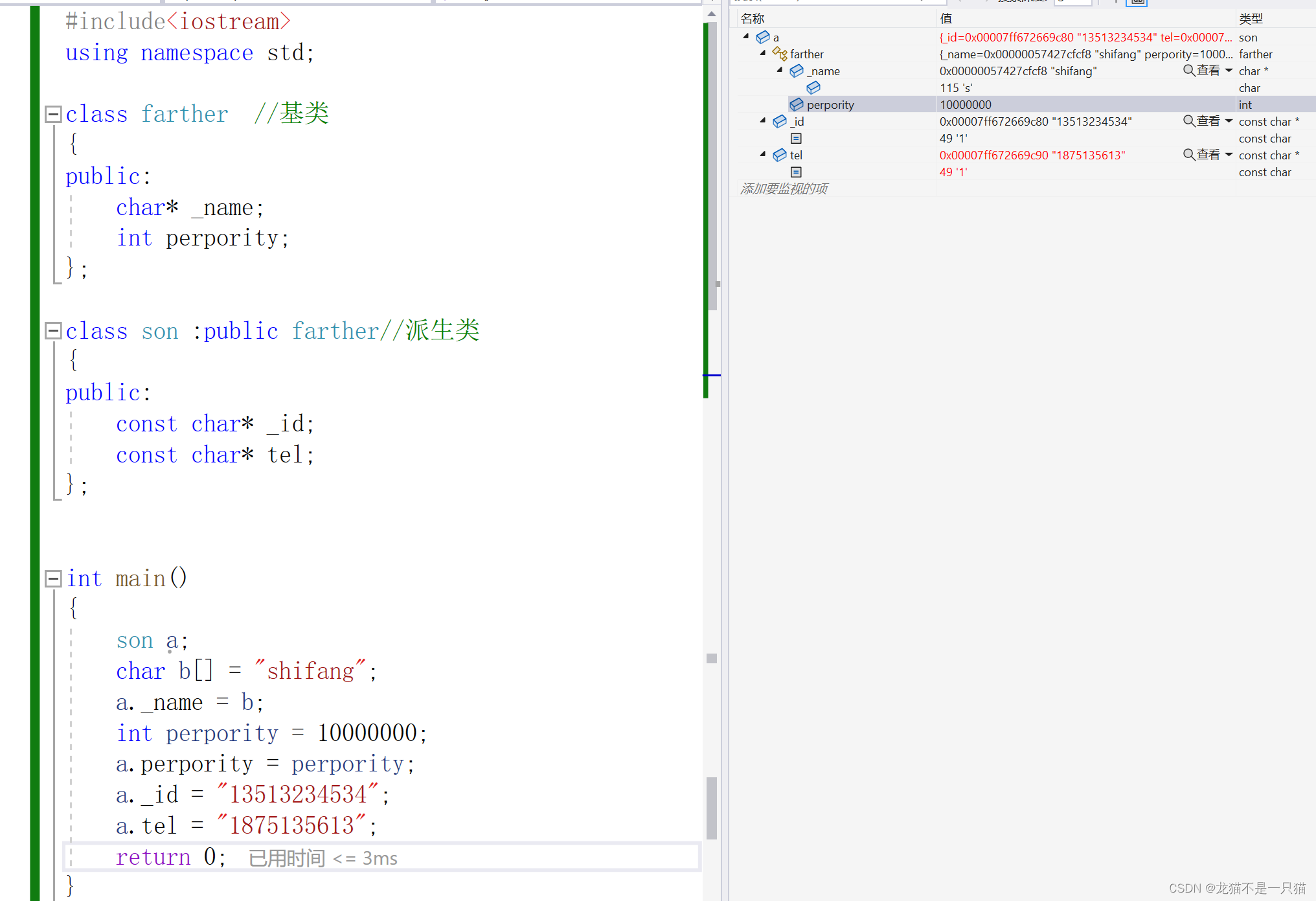Collapse the class farther code block
Viewport: 1316px width, 901px height.
(53, 115)
